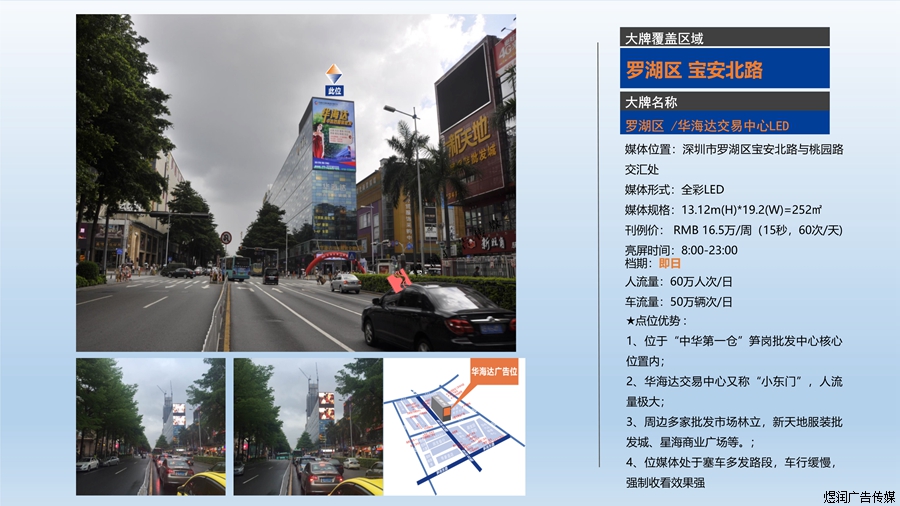Click the red arrow marker above the black car
This screenshot has width=900, height=506.
tap(399, 280)
